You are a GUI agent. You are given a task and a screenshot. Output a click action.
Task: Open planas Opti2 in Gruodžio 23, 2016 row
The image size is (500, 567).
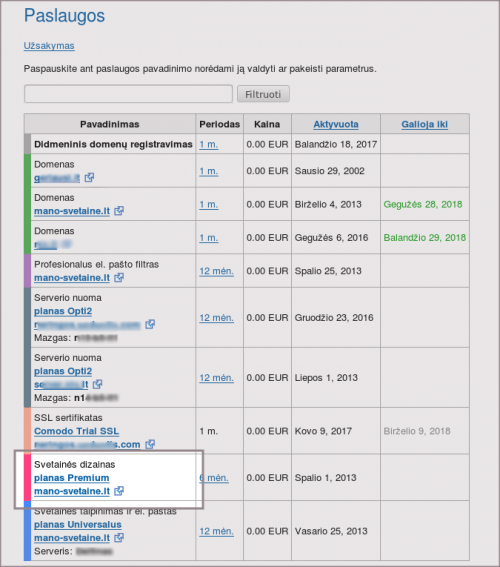(63, 311)
